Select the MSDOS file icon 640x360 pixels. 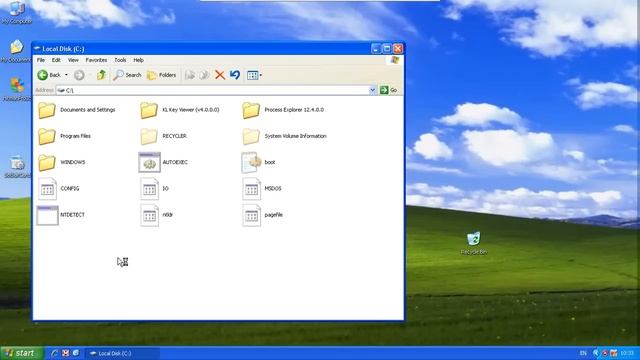point(251,189)
